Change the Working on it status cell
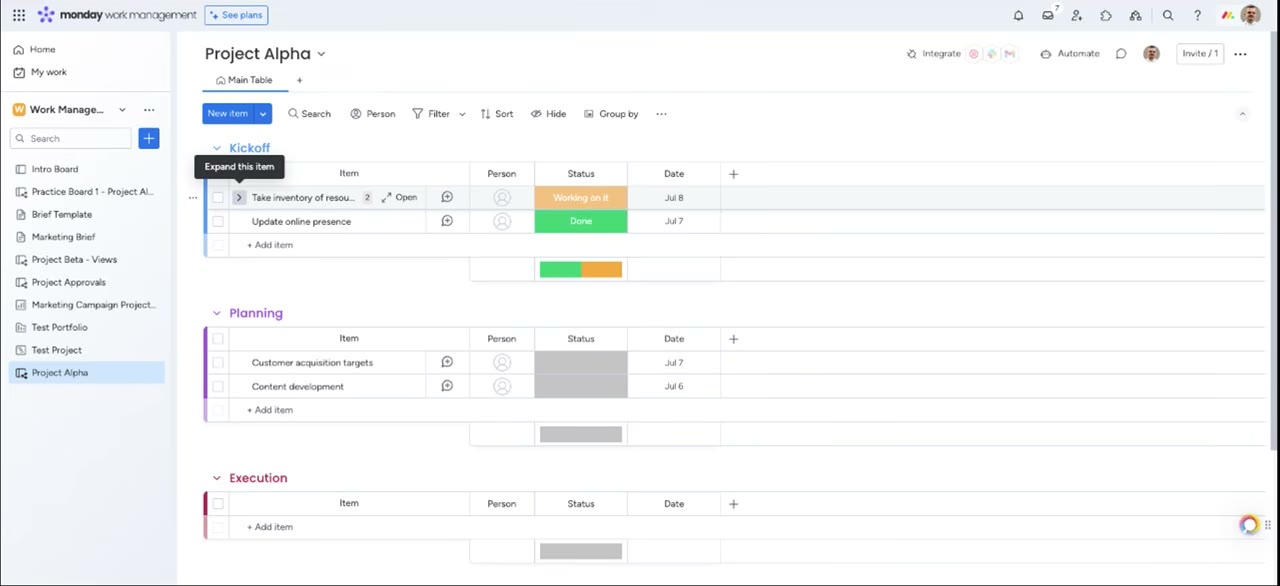The width and height of the screenshot is (1280, 586). (x=581, y=198)
